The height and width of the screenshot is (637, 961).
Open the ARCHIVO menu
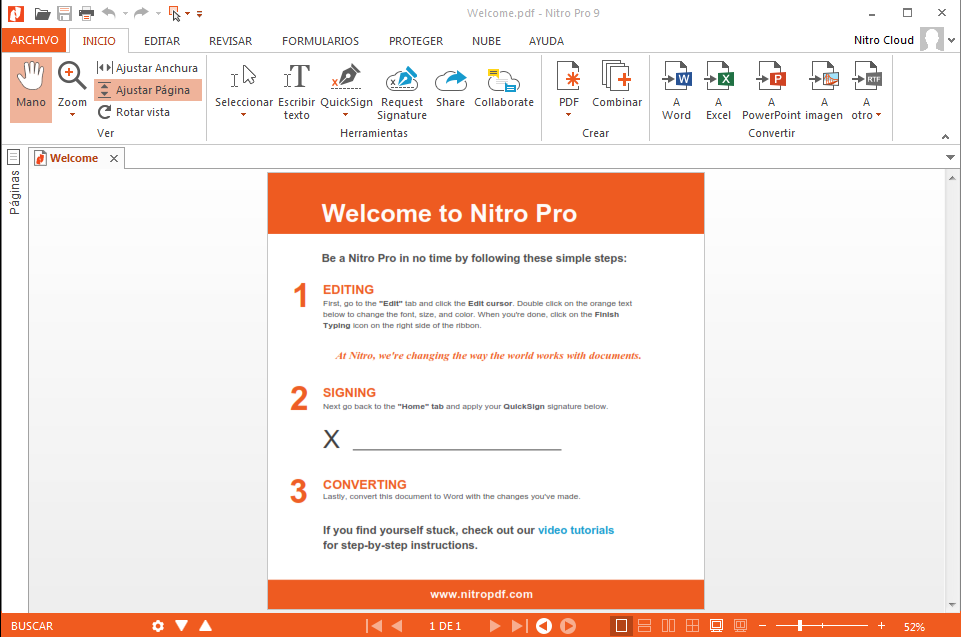[34, 40]
